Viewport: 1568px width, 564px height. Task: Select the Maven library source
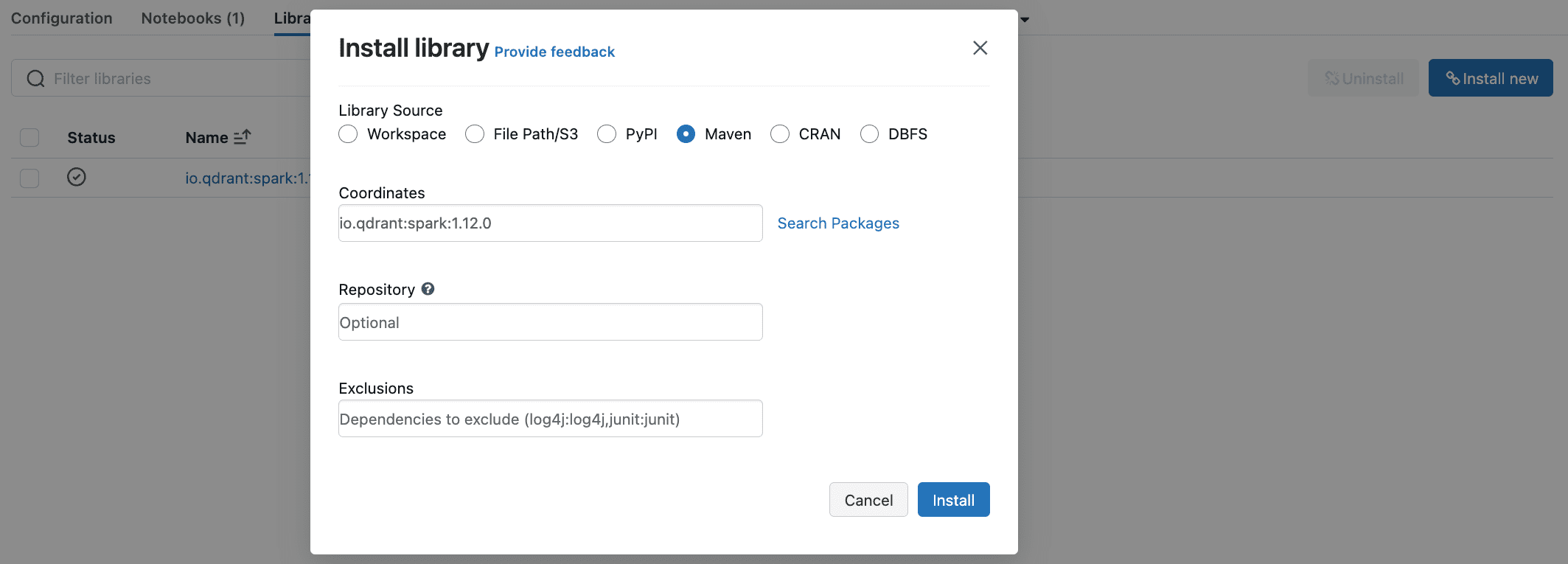[x=686, y=134]
